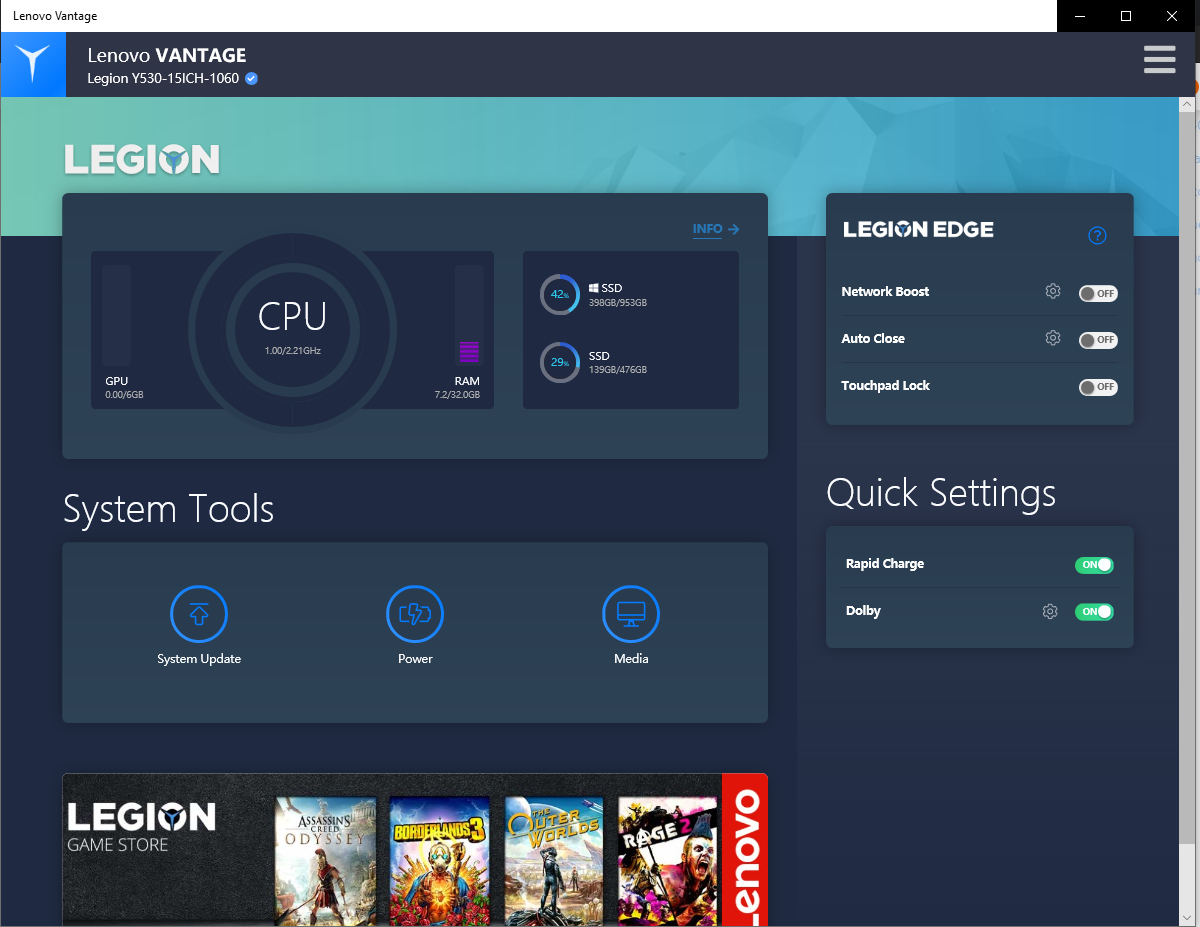The height and width of the screenshot is (927, 1200).
Task: Click the System Update label
Action: pyautogui.click(x=199, y=659)
